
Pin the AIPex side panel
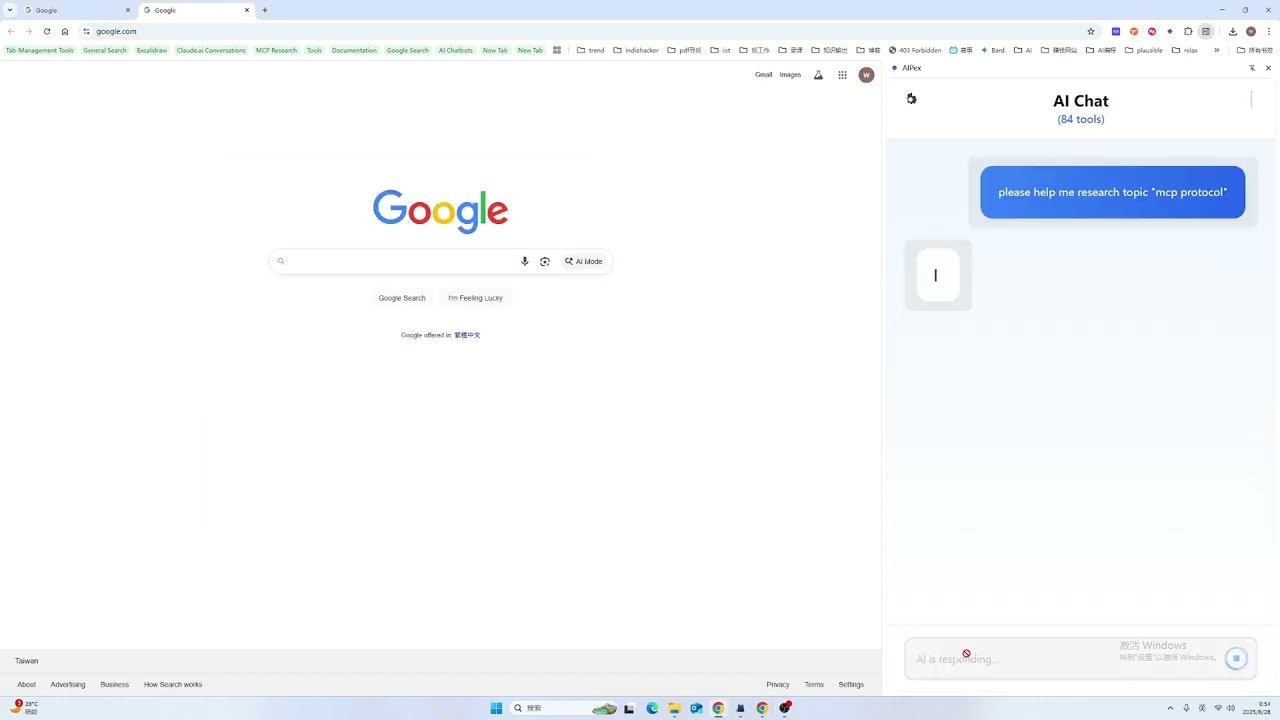1252,67
